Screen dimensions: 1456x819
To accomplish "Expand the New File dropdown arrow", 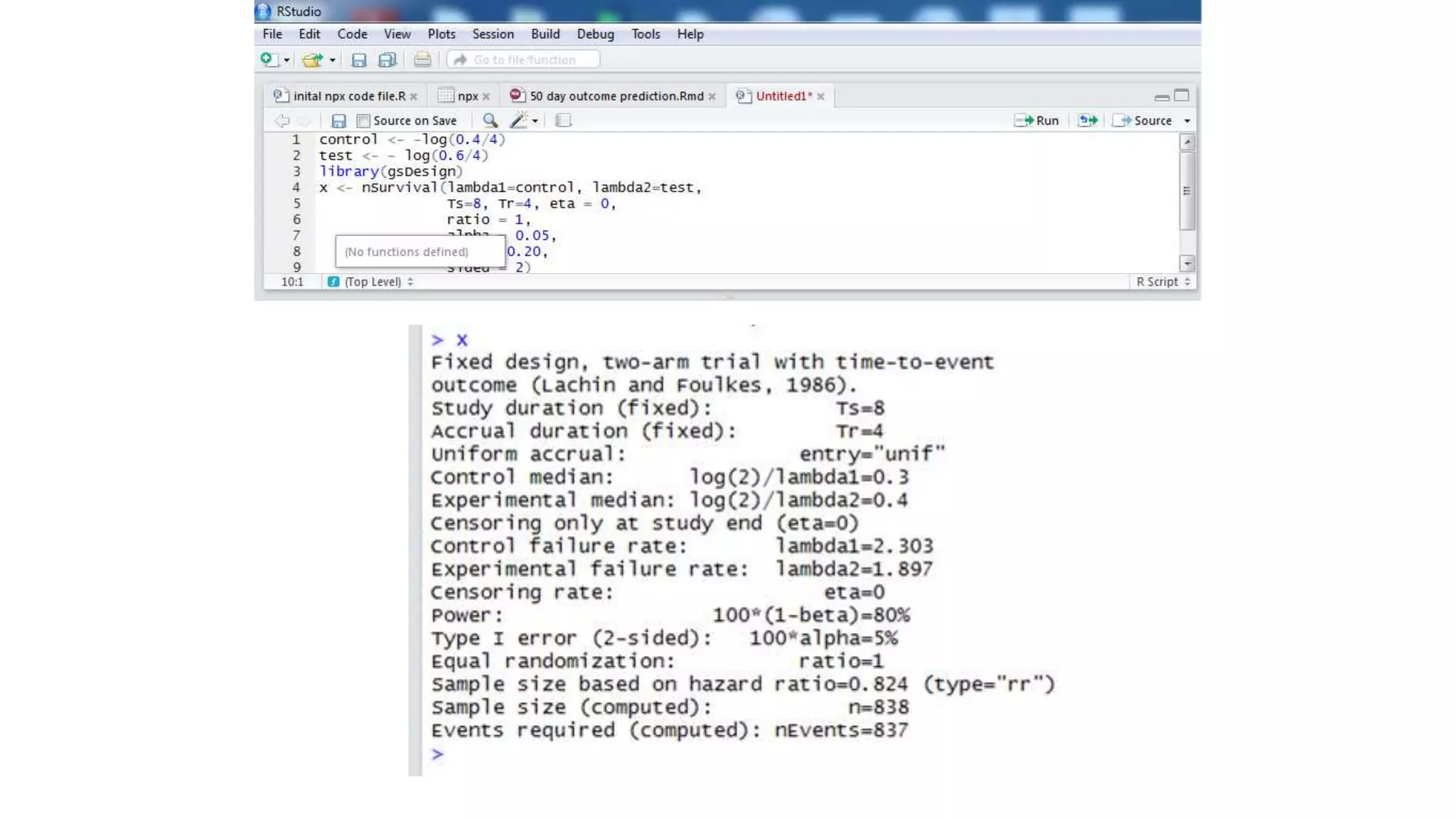I will (287, 60).
